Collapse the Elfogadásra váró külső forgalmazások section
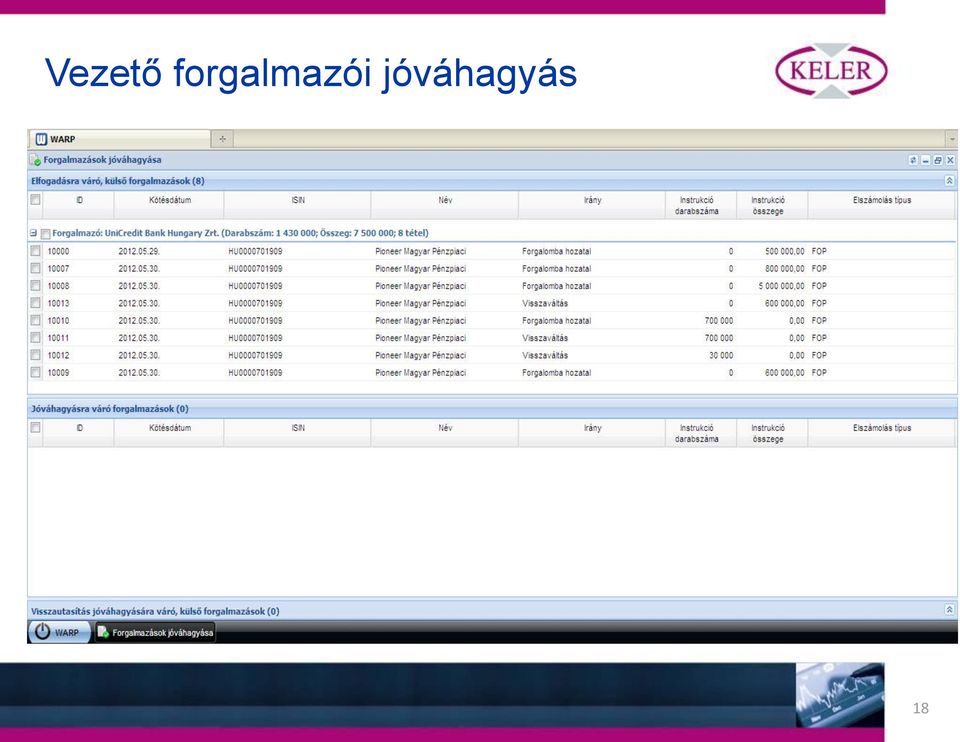The width and height of the screenshot is (960, 742). coord(949,181)
